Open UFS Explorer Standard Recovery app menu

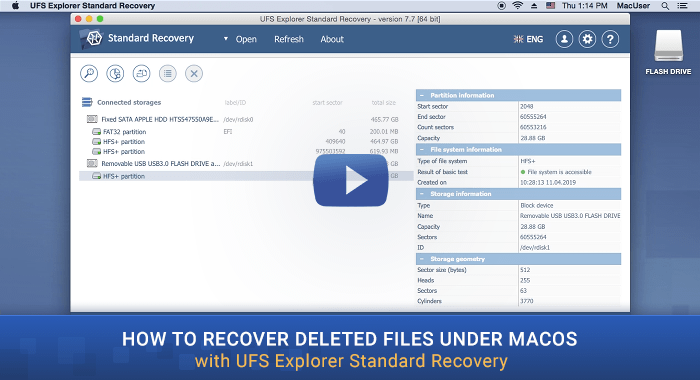pos(92,6)
